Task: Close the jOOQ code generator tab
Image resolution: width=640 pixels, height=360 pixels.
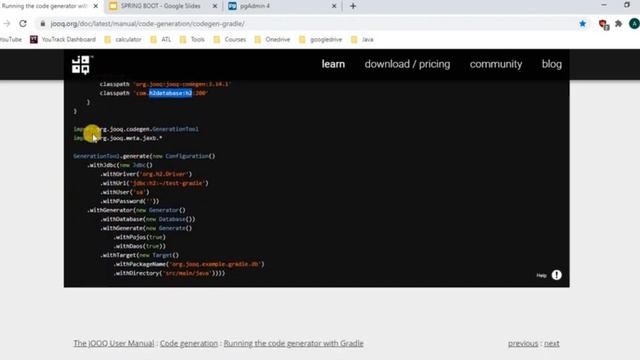Action: point(96,6)
